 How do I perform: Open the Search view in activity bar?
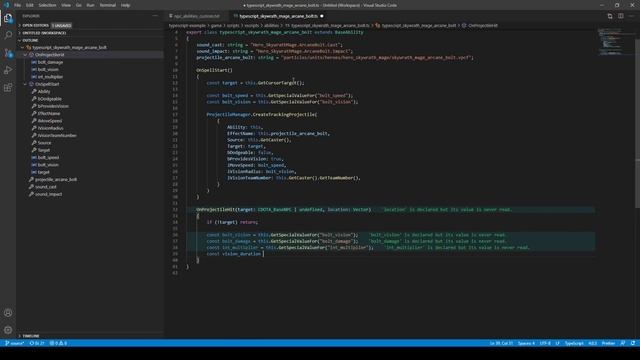click(8, 35)
